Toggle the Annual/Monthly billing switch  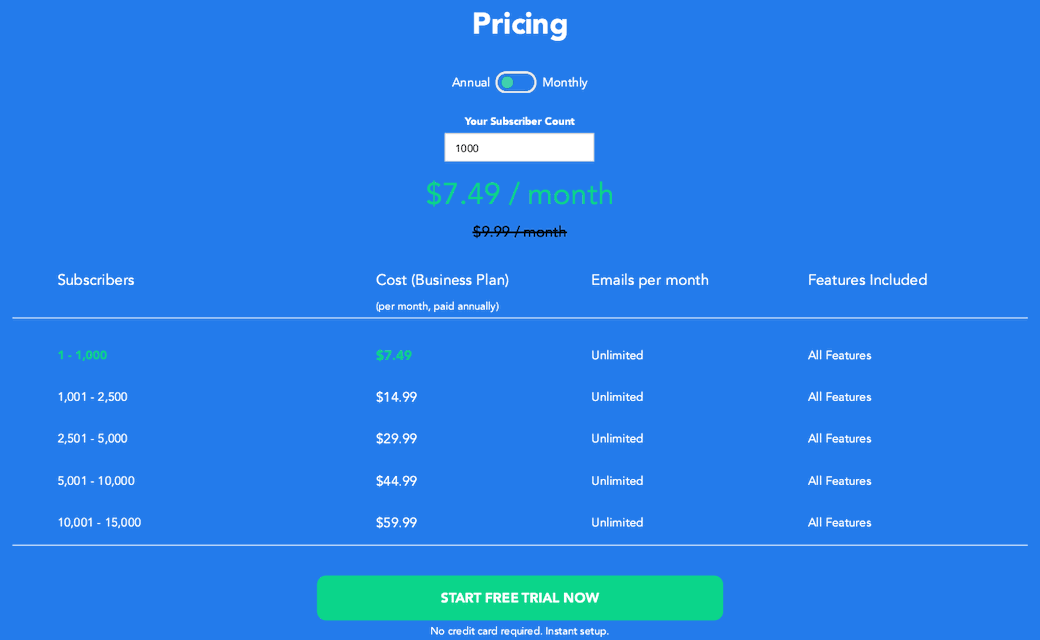[516, 82]
